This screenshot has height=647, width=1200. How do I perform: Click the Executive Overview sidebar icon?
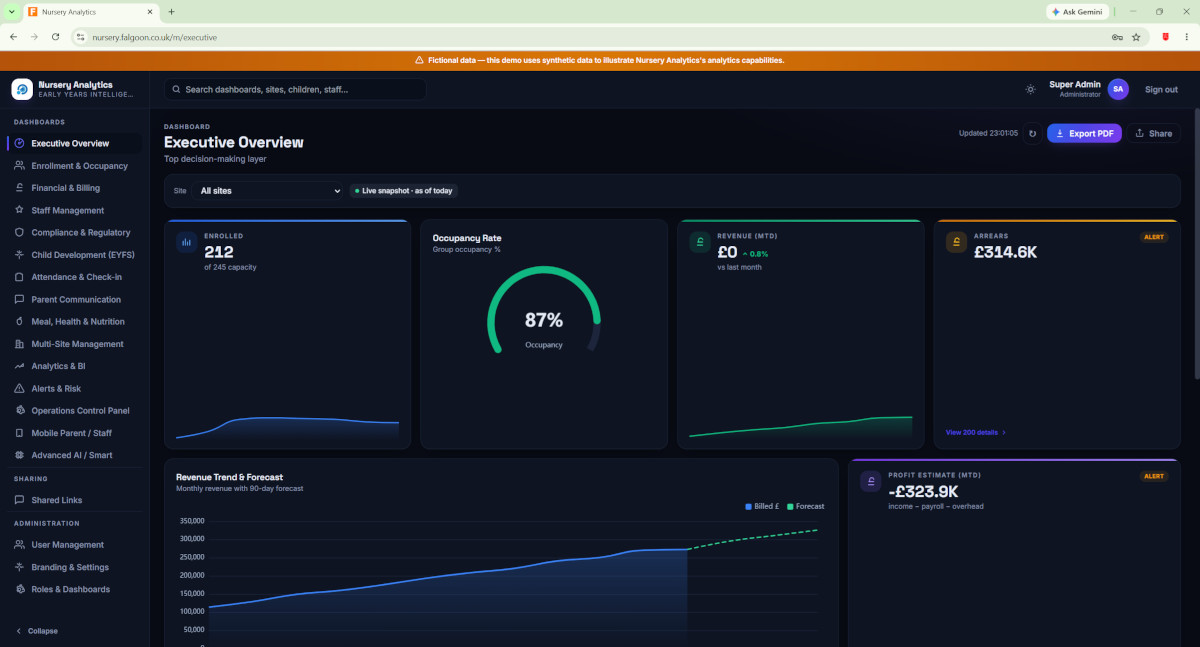[20, 143]
